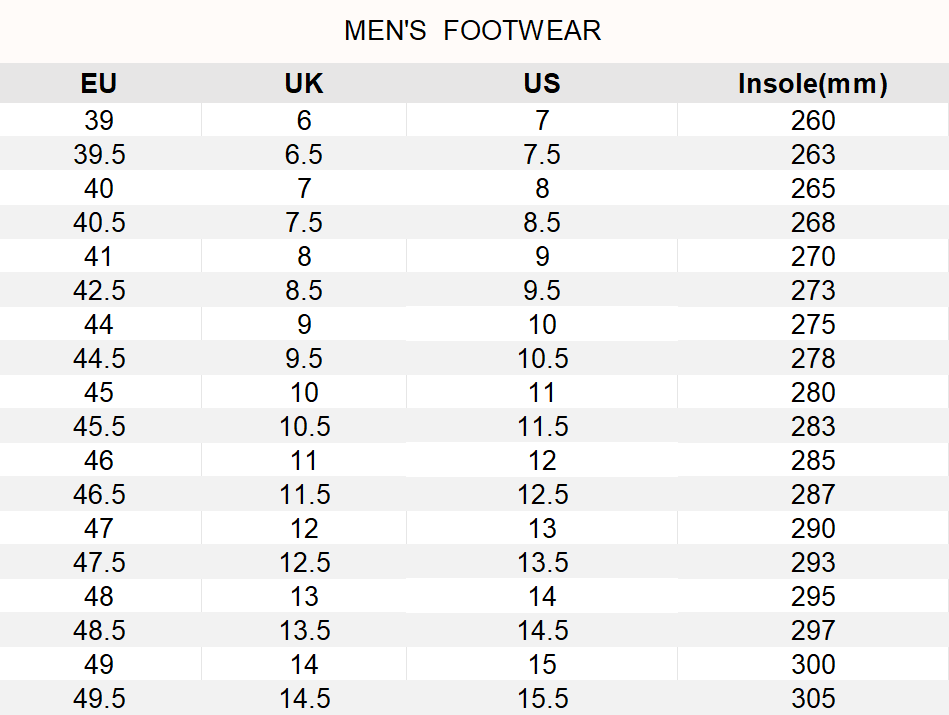Click EU size 45.5 cell
The image size is (949, 715).
tap(99, 427)
